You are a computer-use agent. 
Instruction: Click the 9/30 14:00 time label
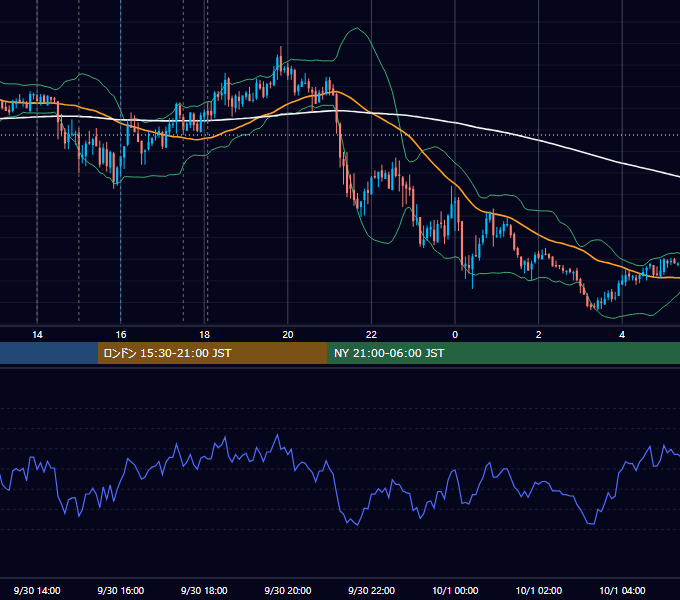pyautogui.click(x=37, y=590)
